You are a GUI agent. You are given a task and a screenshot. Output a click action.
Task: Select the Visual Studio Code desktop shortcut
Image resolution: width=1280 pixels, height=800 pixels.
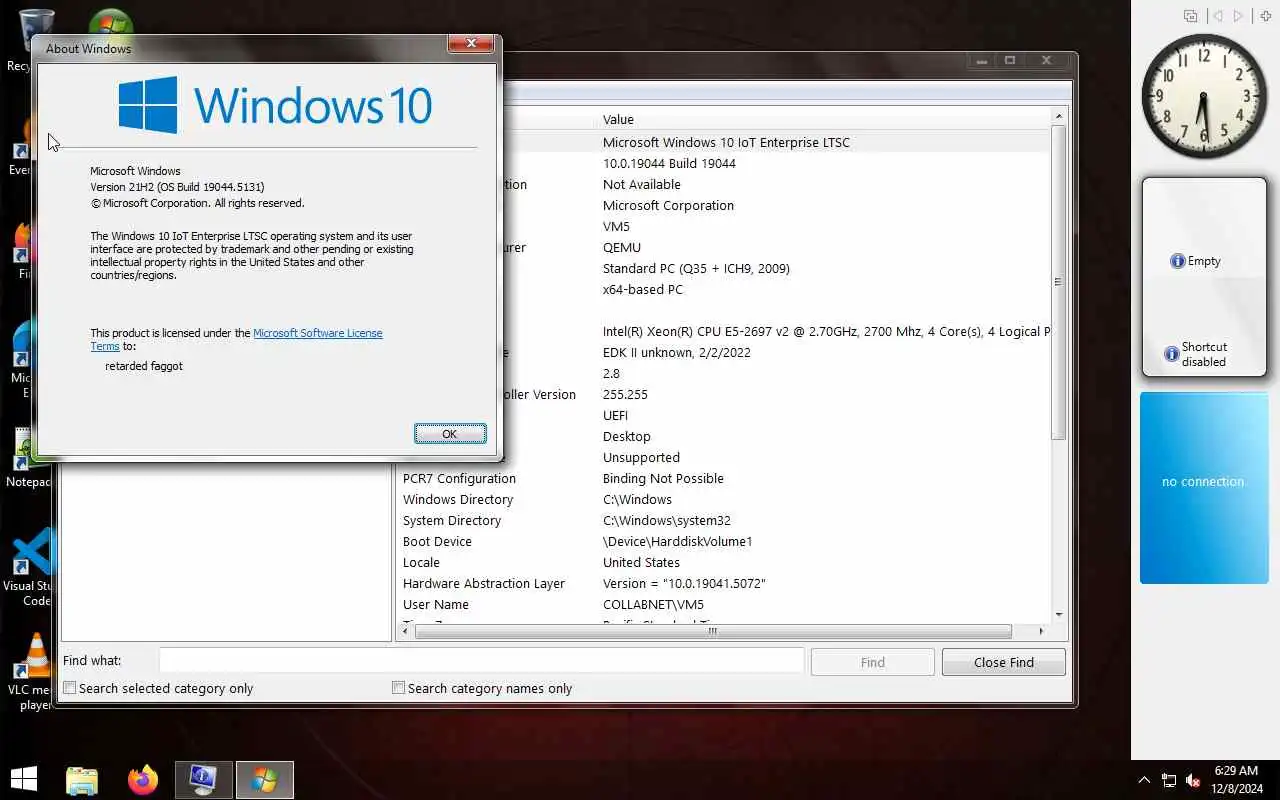click(34, 568)
